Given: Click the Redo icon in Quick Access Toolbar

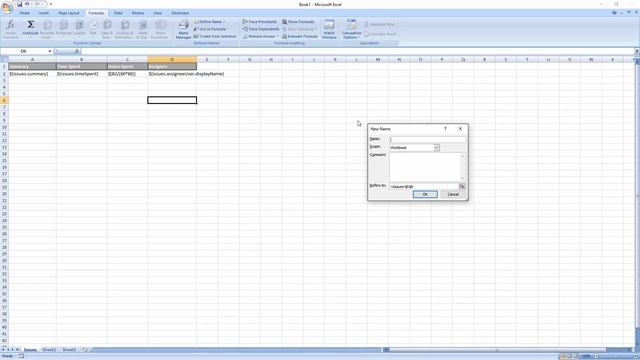Looking at the screenshot, I should point(37,4).
